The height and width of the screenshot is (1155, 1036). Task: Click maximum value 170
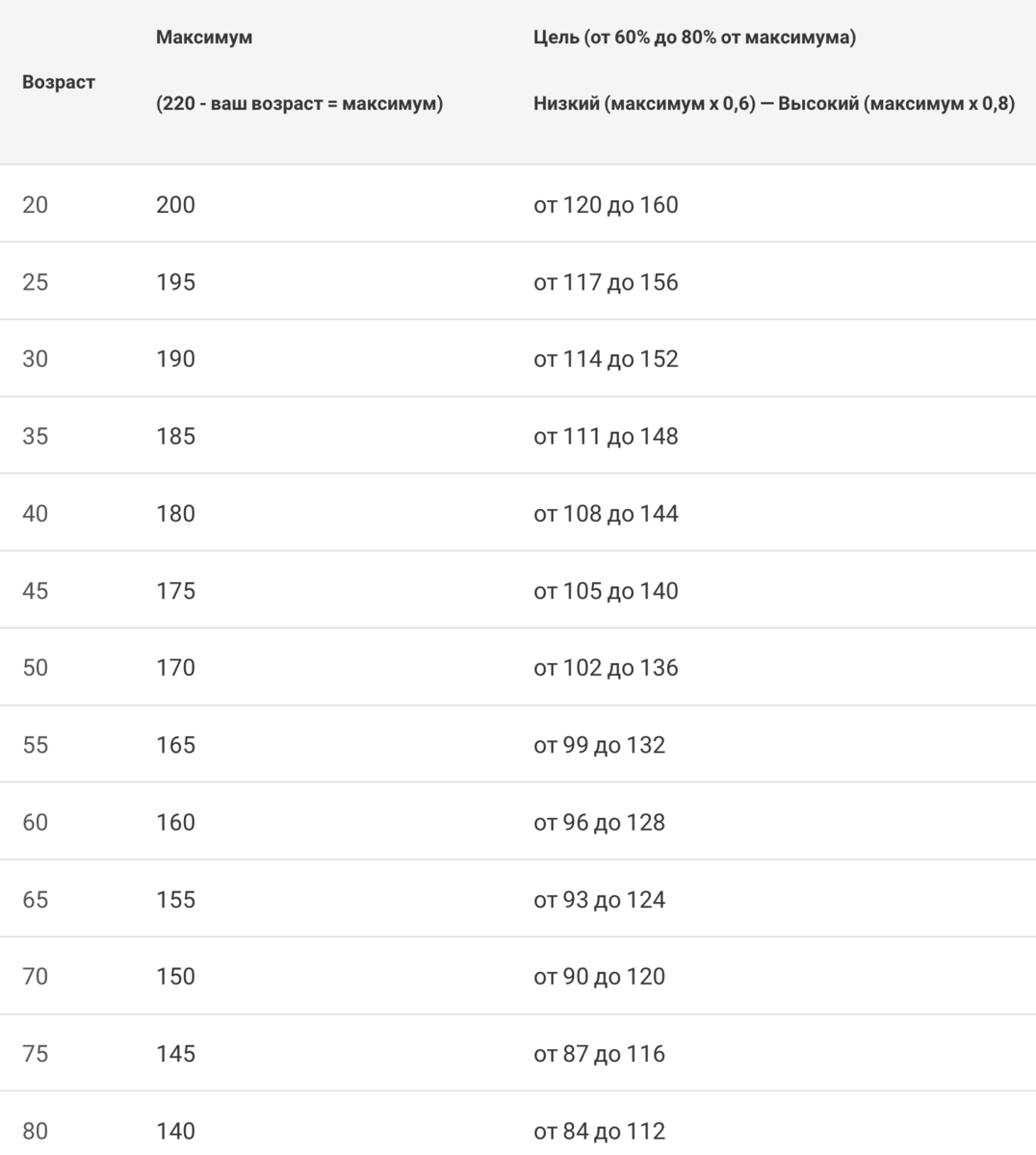tap(175, 667)
